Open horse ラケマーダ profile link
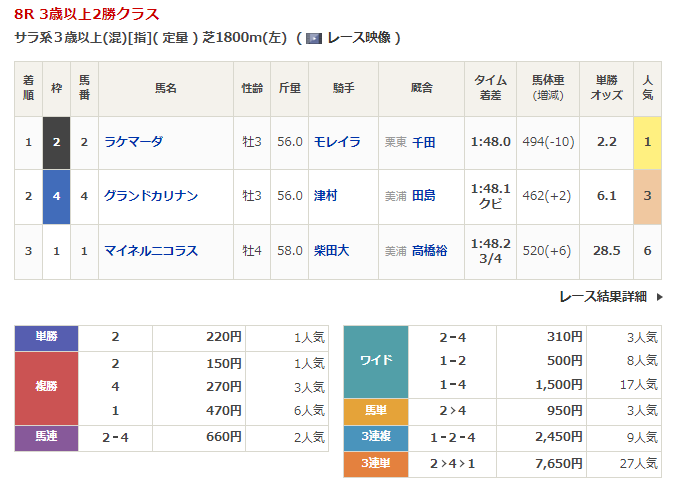 point(133,142)
